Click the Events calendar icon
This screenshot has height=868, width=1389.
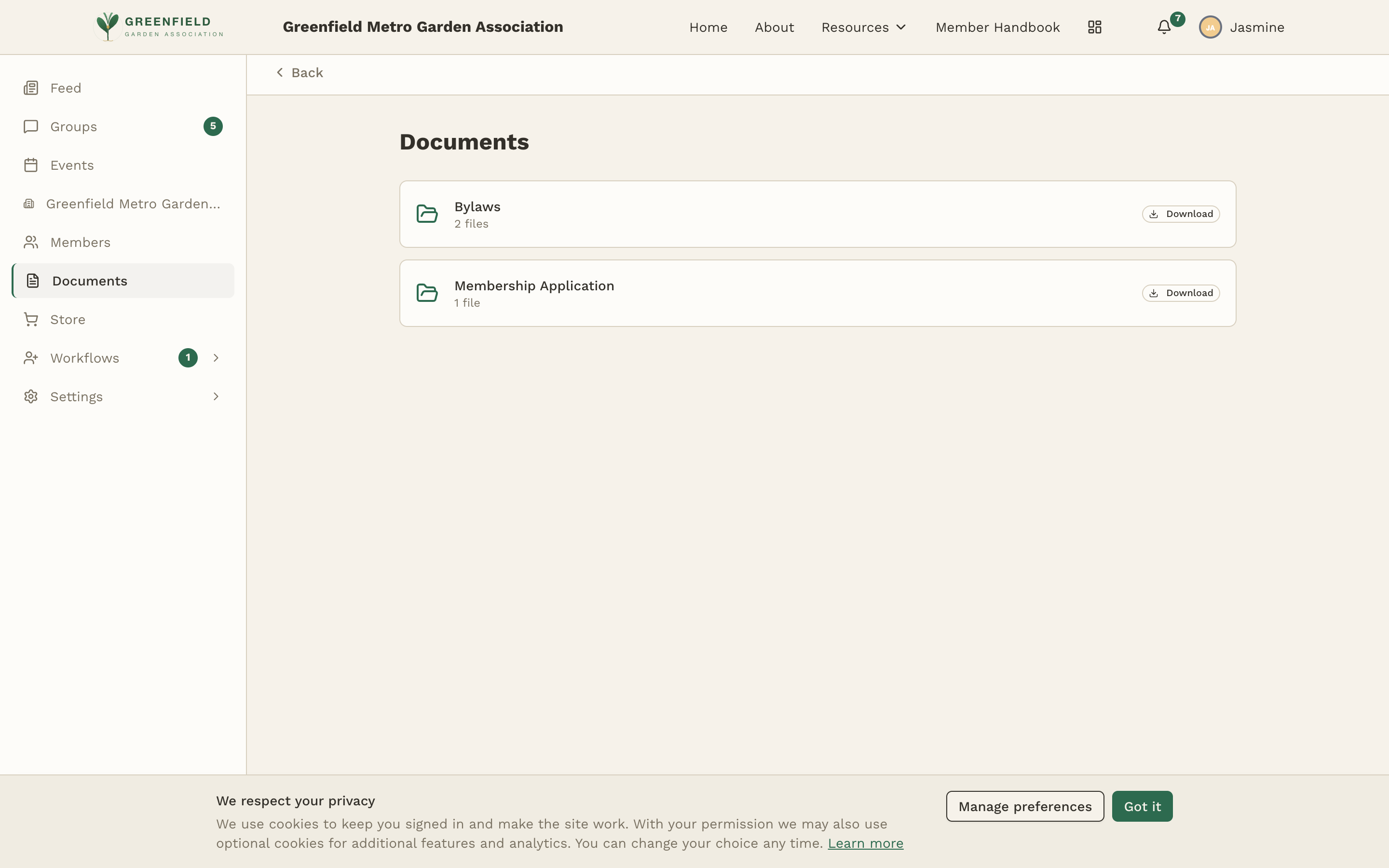coord(31,165)
